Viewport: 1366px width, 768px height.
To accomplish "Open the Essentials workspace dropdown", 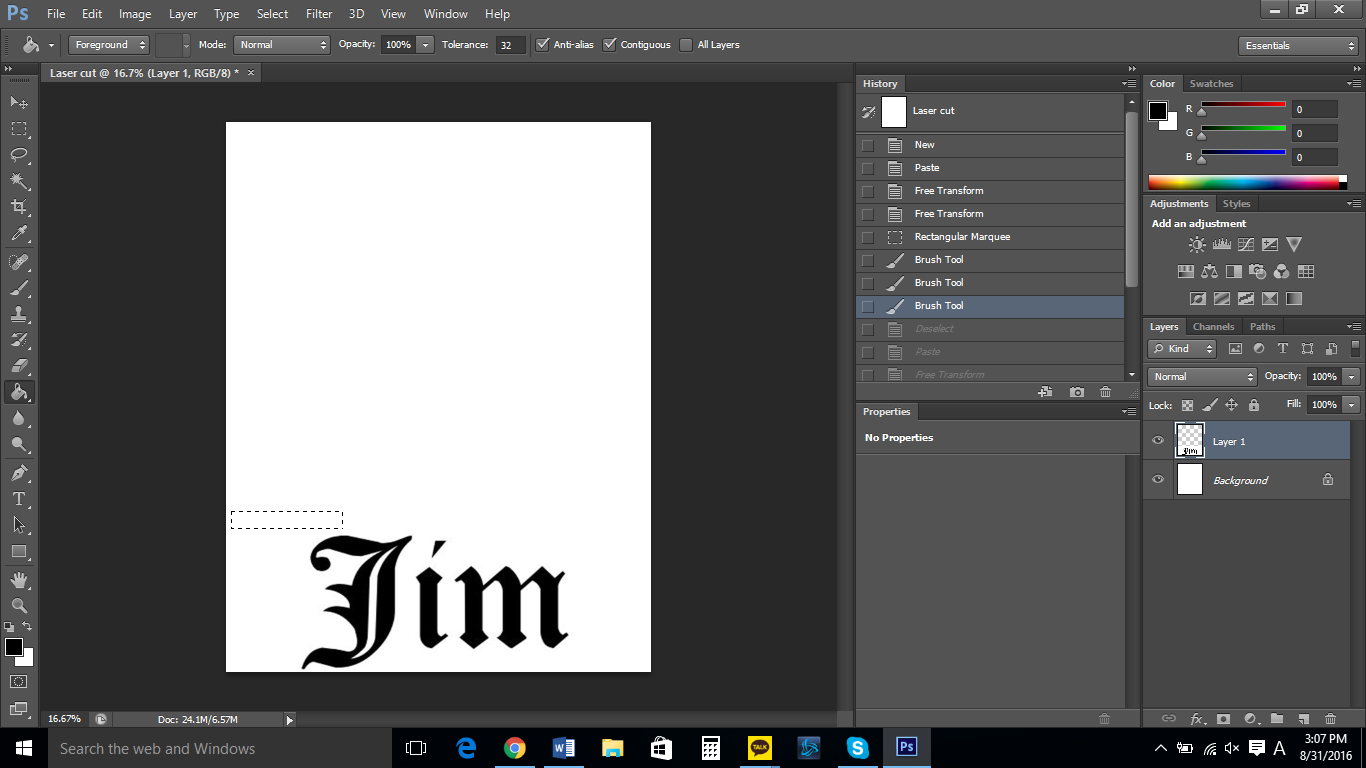I will [1297, 46].
